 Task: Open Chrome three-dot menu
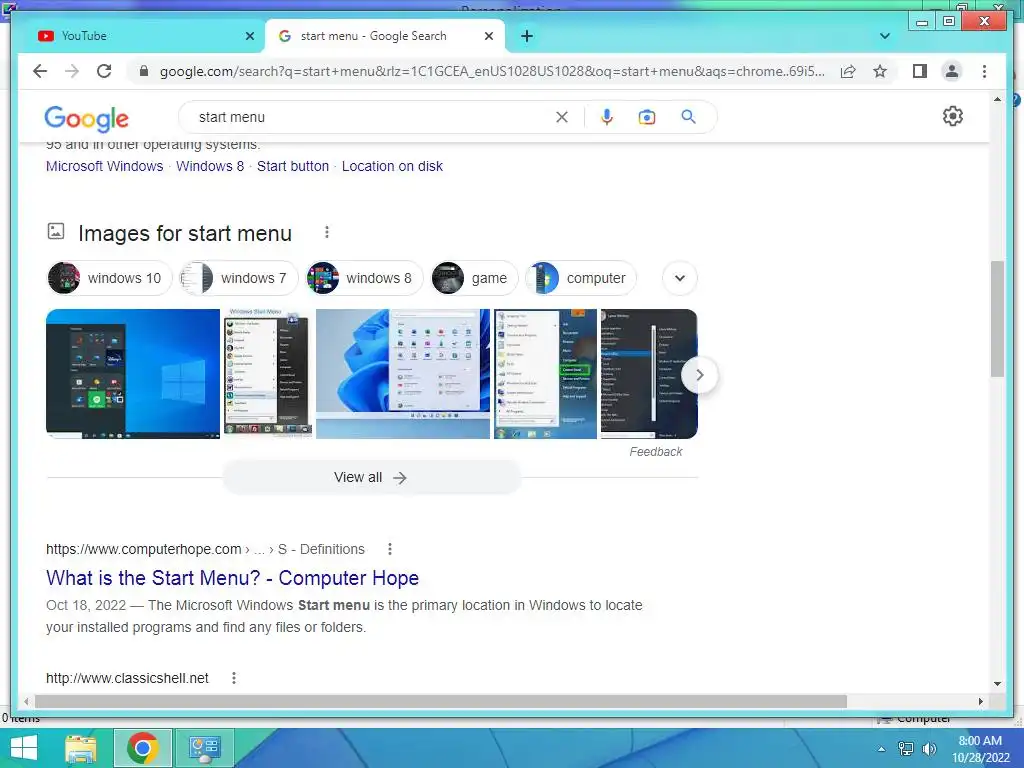(984, 71)
